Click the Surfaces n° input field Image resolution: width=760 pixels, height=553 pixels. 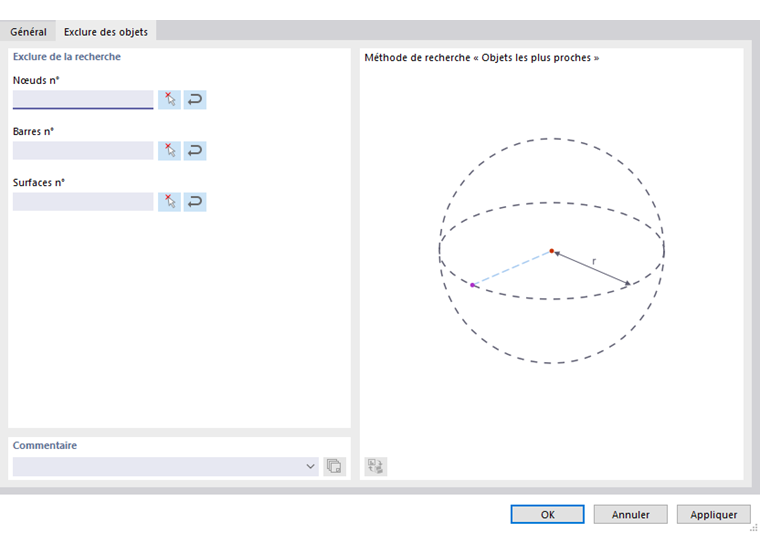coord(83,202)
